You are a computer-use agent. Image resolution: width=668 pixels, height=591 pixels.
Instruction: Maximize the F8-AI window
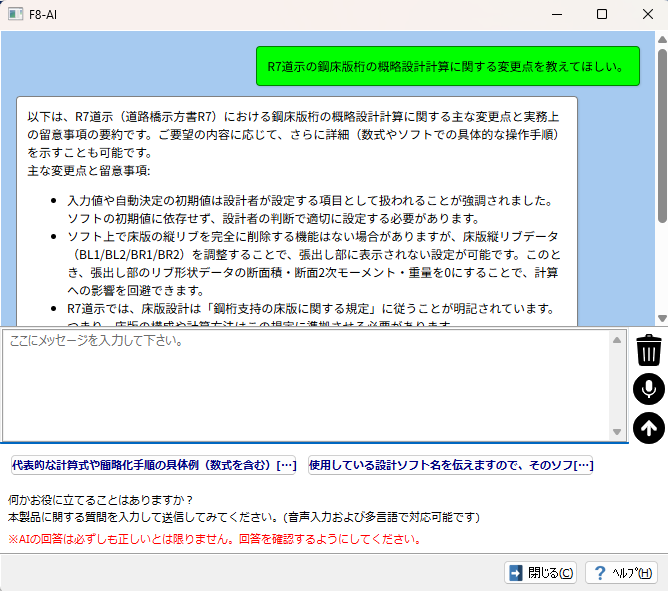tap(602, 14)
